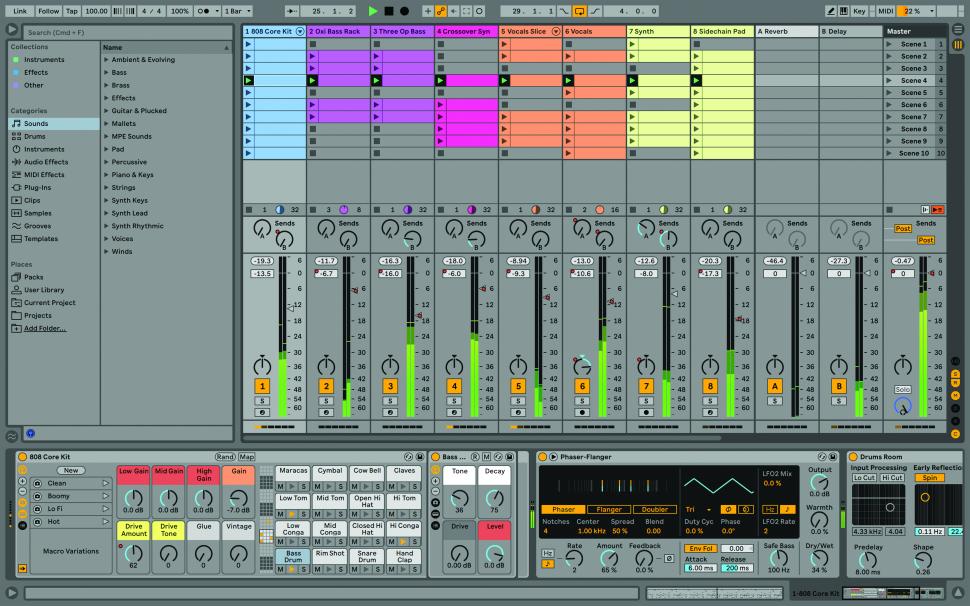Click the Drive Amount macro knob
The width and height of the screenshot is (970, 606).
pyautogui.click(x=132, y=552)
